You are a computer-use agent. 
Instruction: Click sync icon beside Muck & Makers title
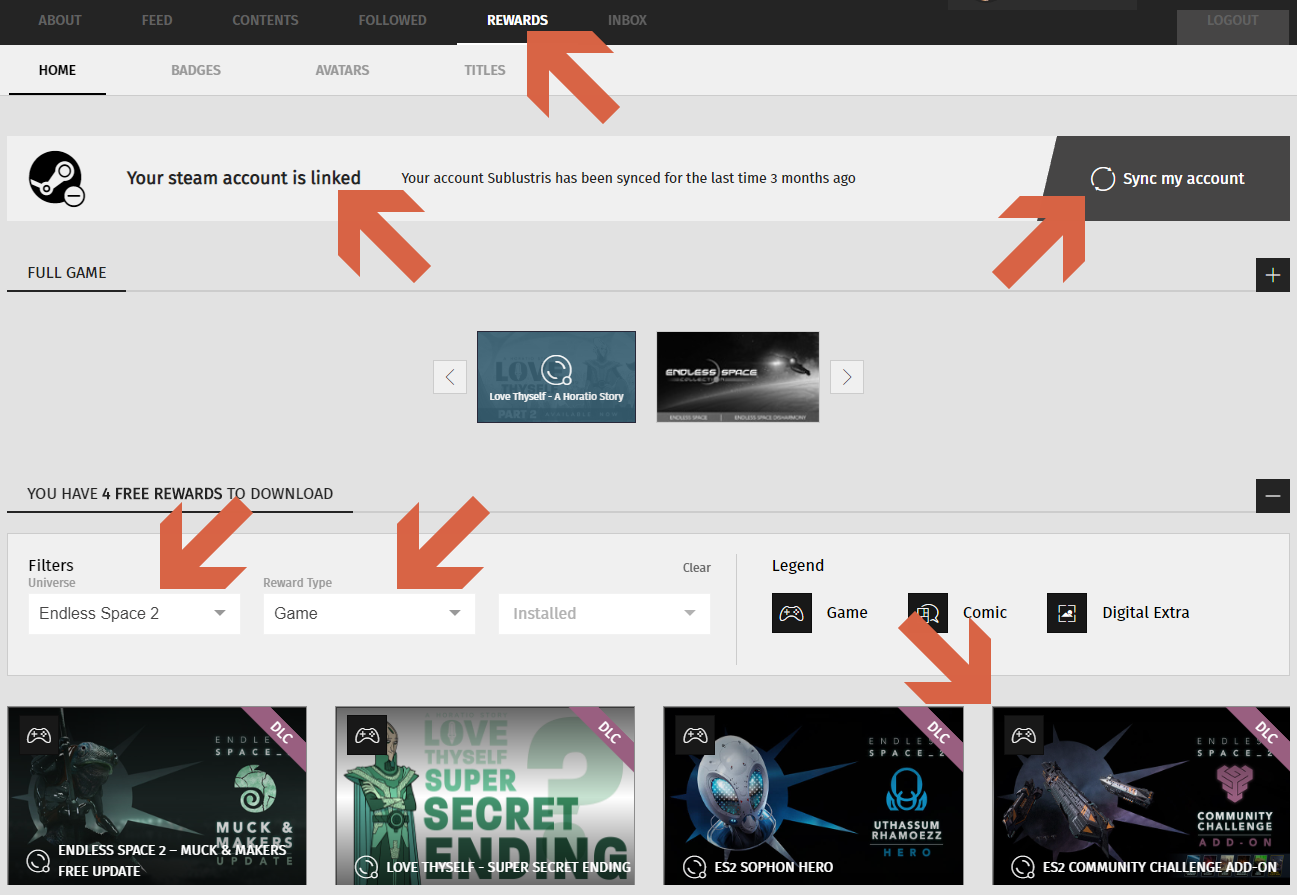[38, 860]
